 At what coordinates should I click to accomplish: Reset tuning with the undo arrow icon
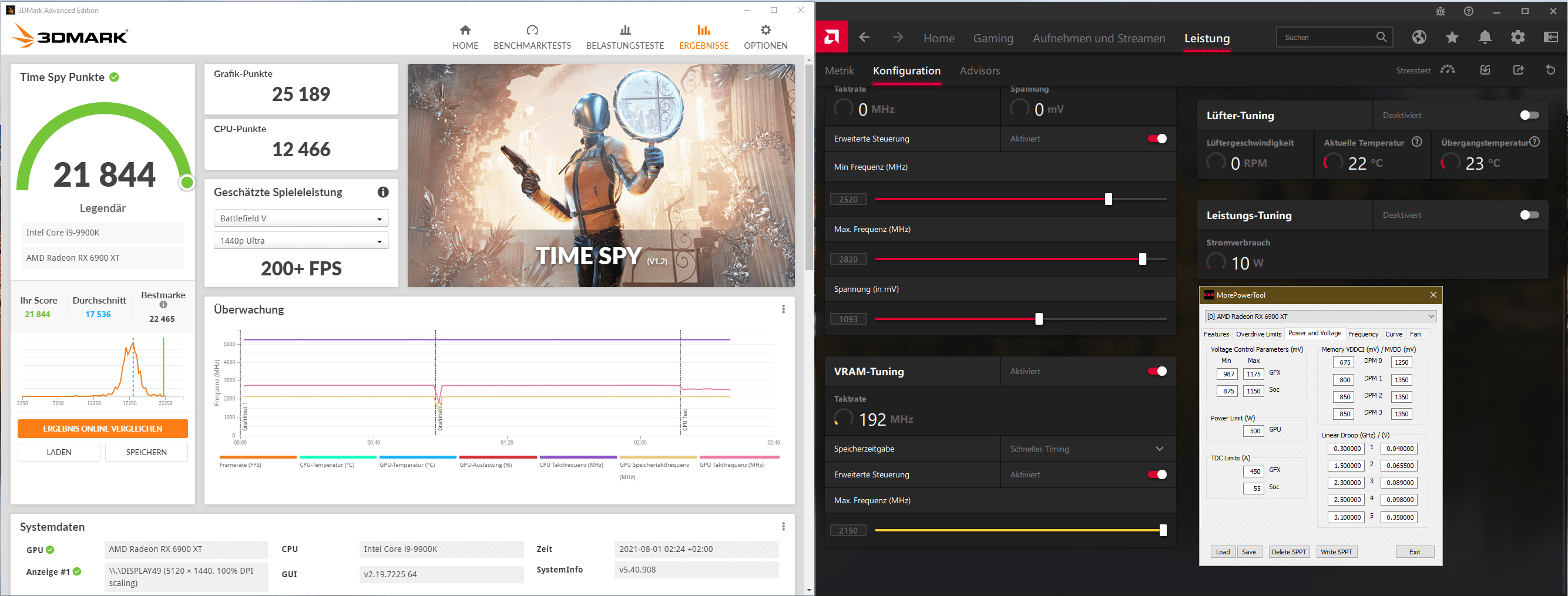pos(1551,70)
